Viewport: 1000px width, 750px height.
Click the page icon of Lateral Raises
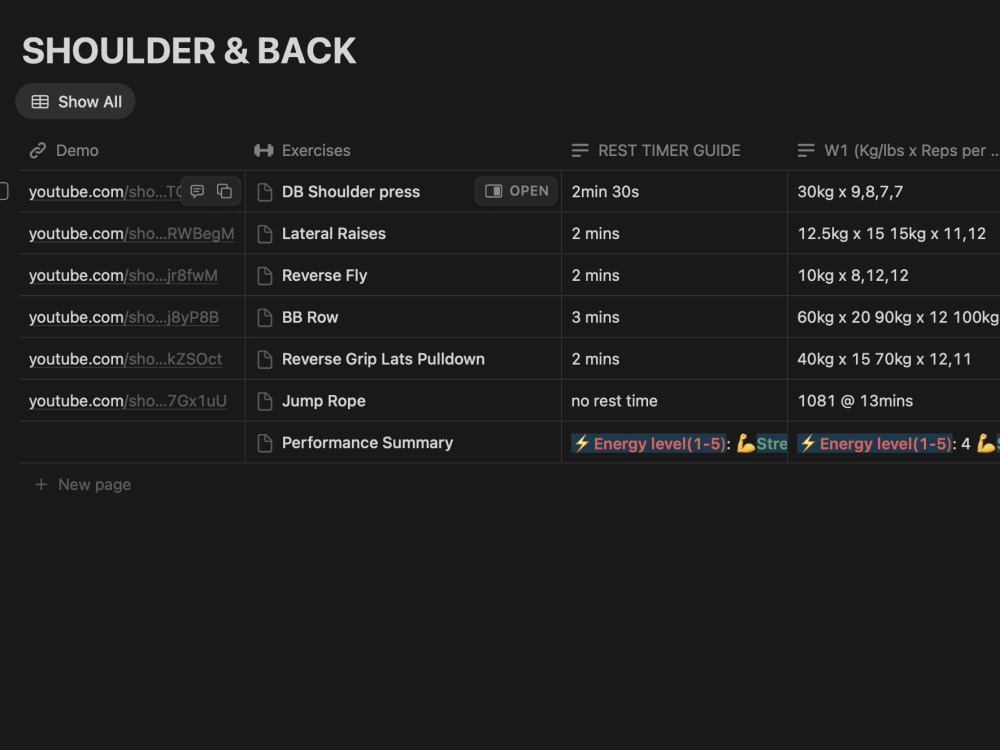[265, 234]
